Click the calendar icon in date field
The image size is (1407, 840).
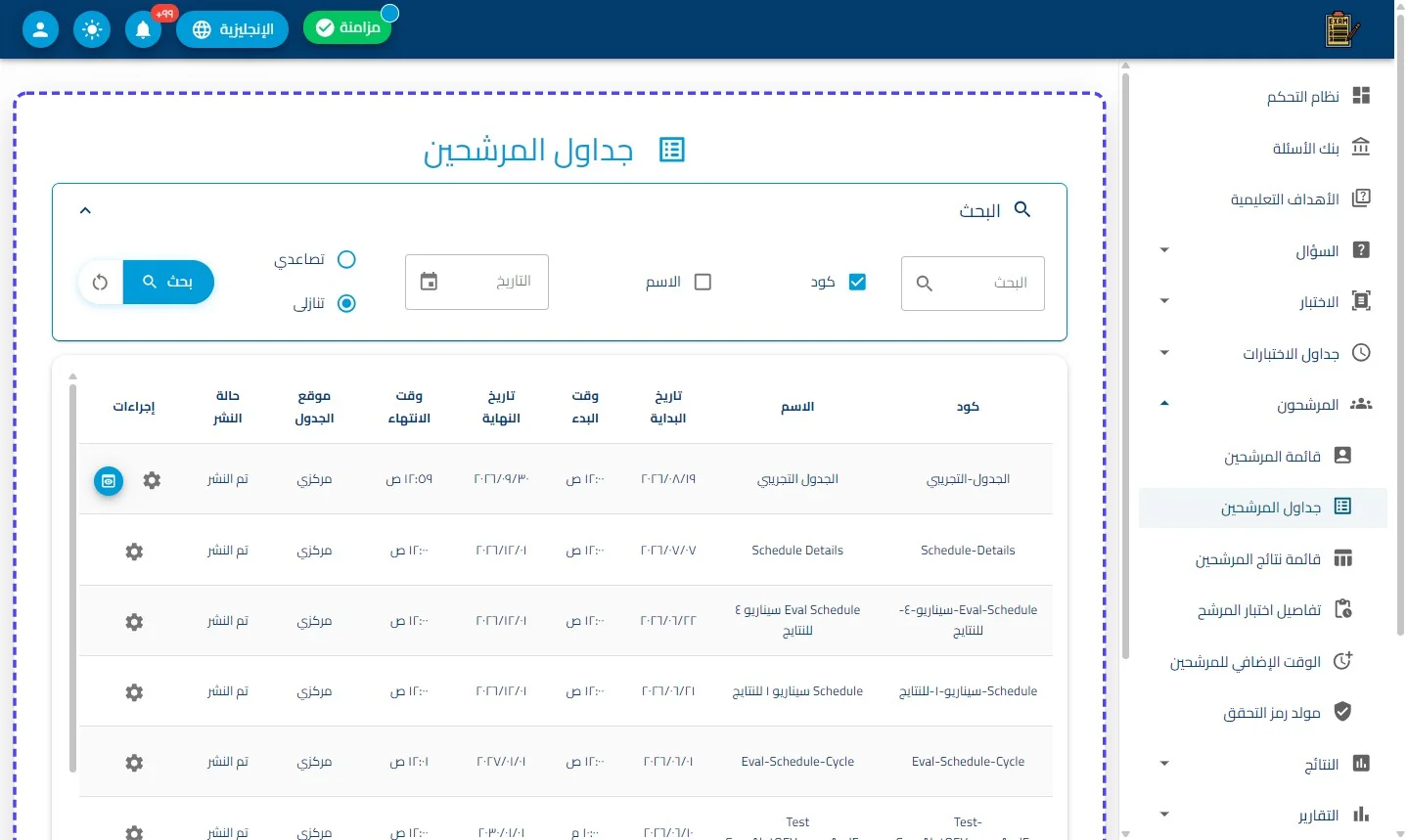click(429, 282)
